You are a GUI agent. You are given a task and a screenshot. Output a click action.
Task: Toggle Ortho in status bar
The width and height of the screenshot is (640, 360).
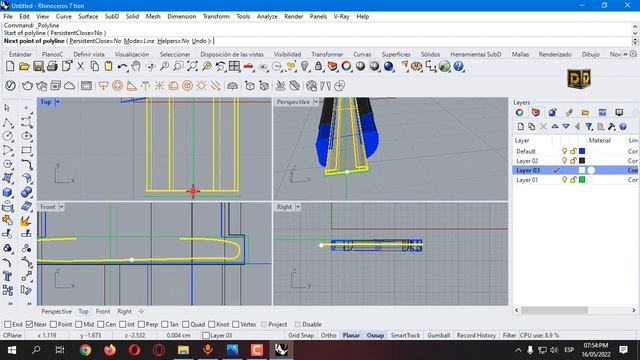click(x=329, y=335)
